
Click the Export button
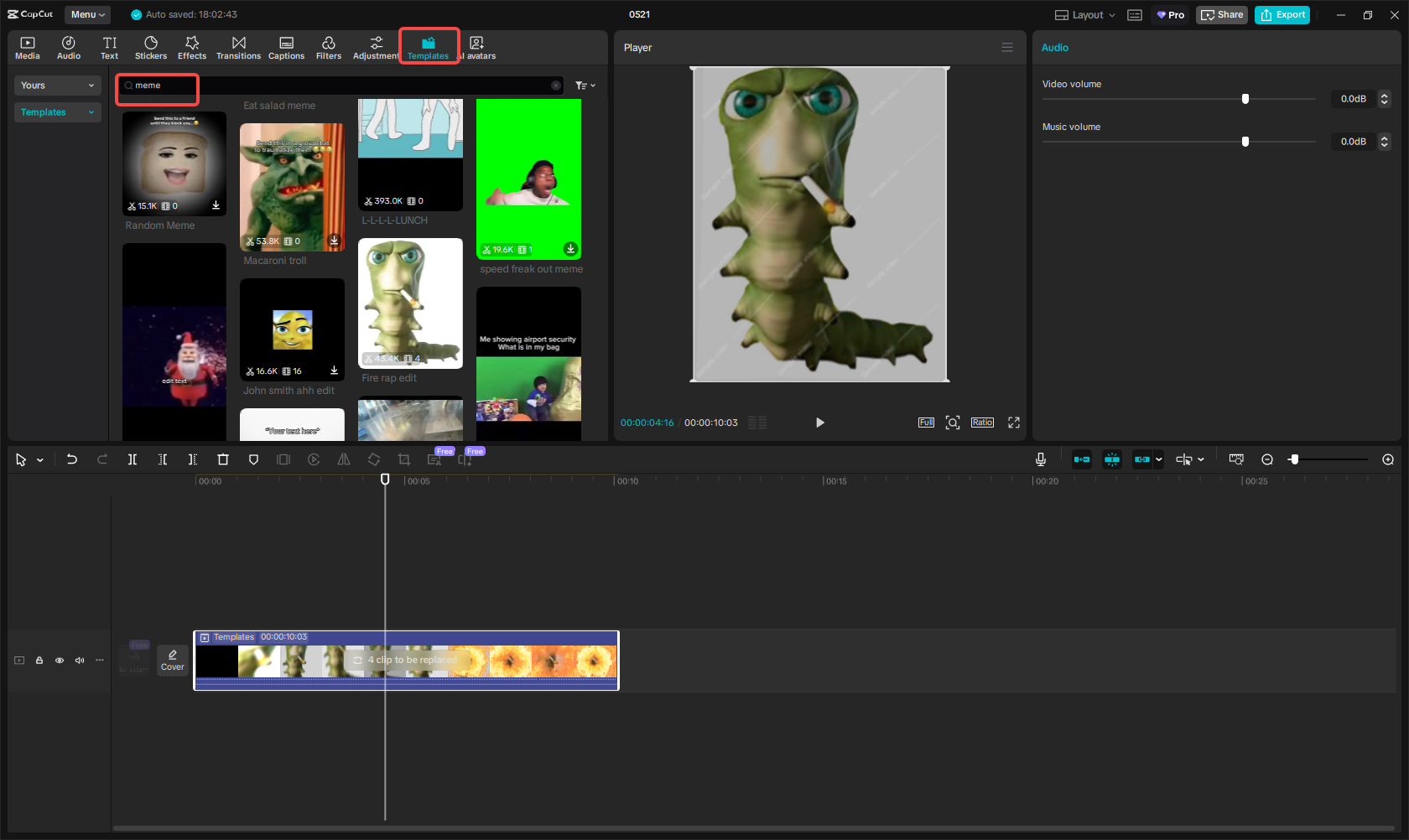pyautogui.click(x=1282, y=15)
